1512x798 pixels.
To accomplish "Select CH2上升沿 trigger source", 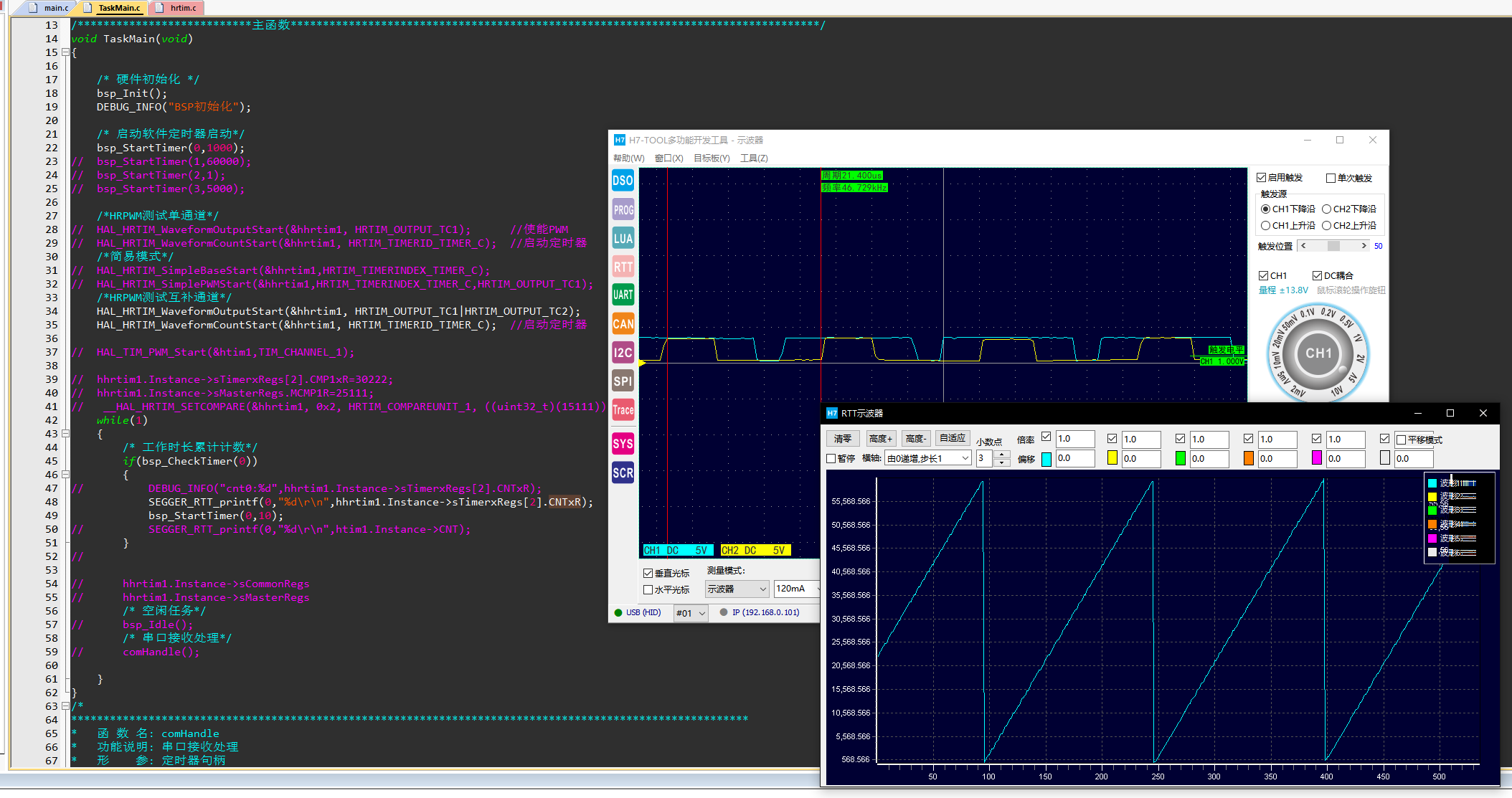I will point(1326,226).
